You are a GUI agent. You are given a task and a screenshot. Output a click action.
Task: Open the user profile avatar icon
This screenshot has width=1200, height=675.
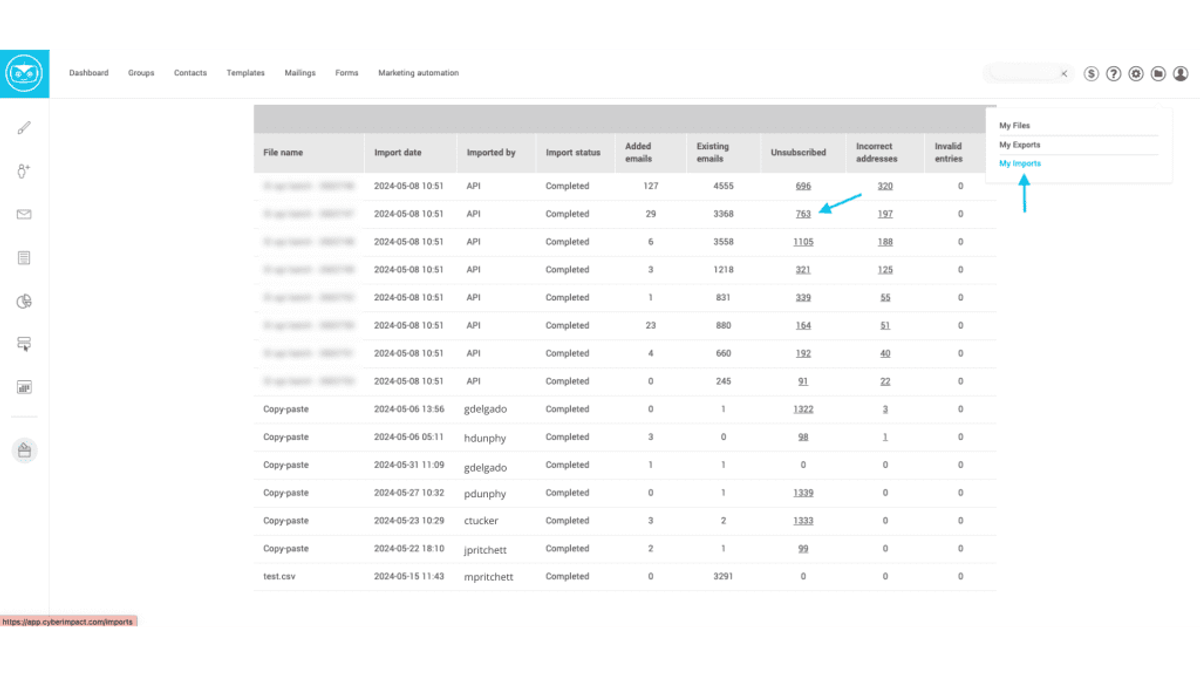pos(1181,74)
